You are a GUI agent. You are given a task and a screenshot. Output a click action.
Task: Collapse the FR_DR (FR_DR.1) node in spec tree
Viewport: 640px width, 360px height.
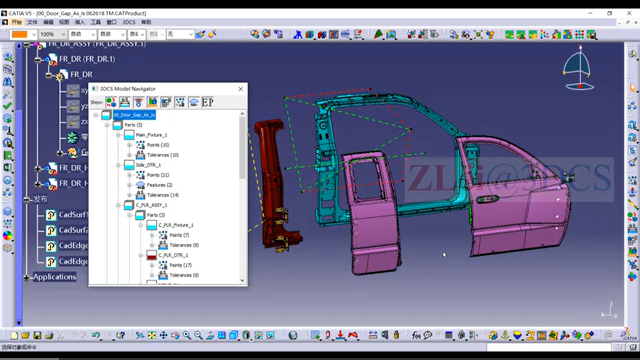click(x=38, y=60)
